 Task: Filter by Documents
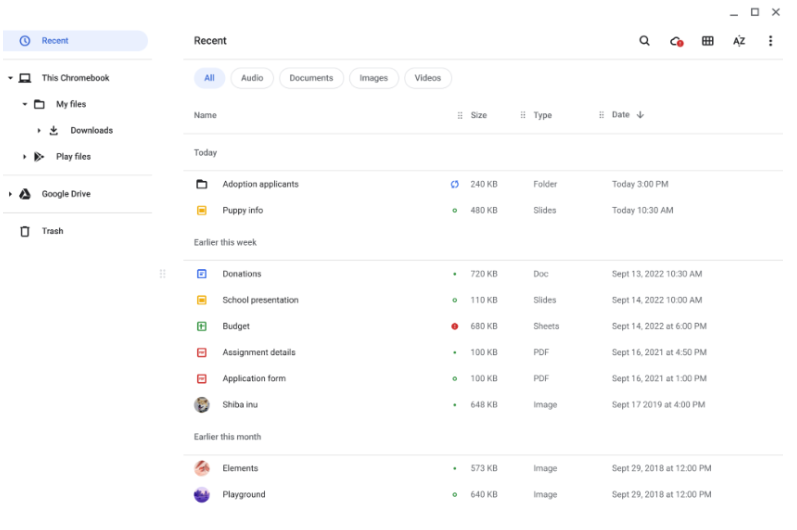click(311, 78)
